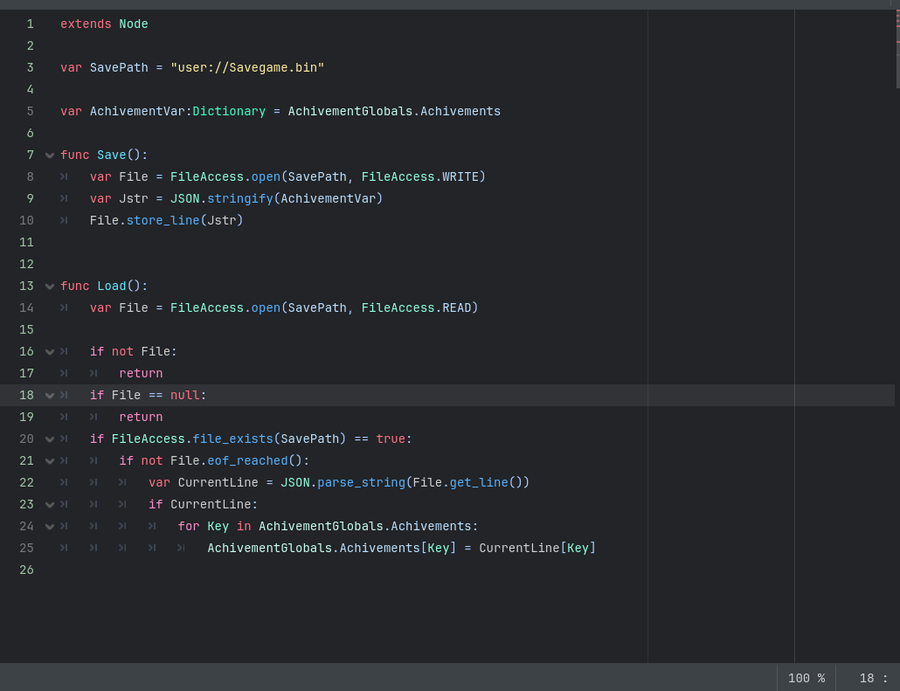Fold the 'if CurrentLine:' block
Image resolution: width=900 pixels, height=691 pixels.
click(49, 505)
